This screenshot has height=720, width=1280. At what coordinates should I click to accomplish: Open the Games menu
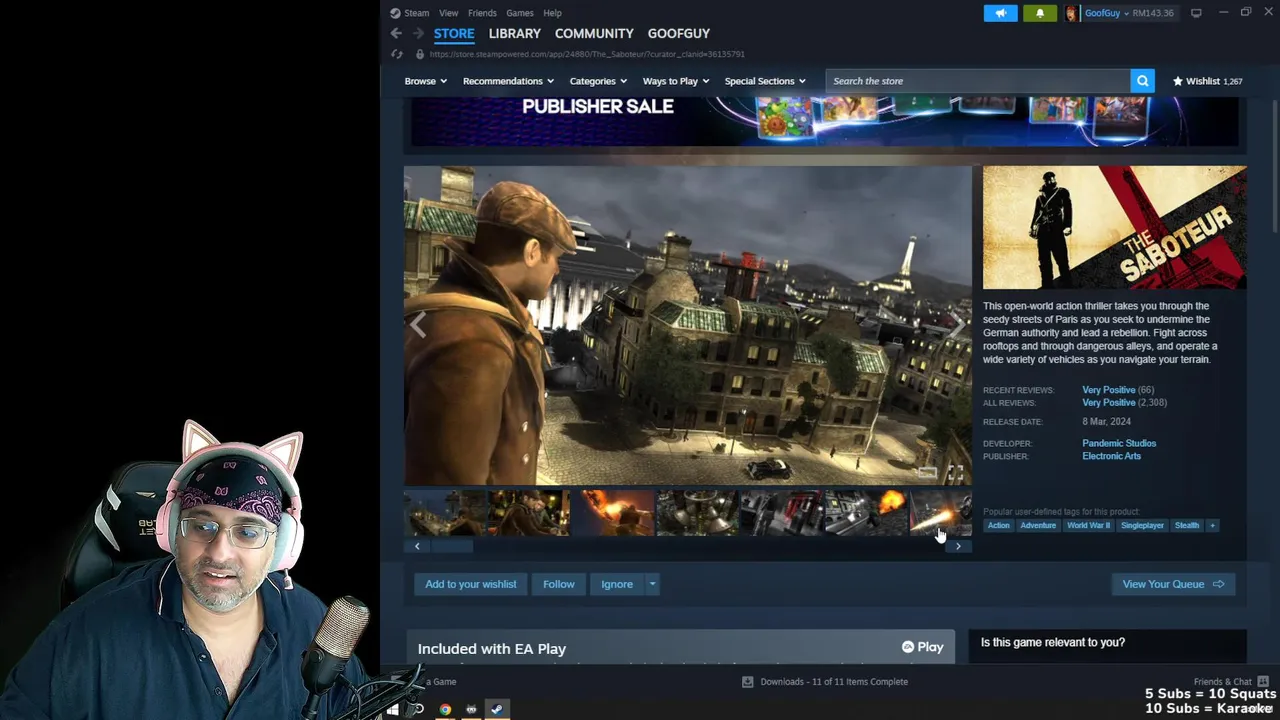coord(520,13)
